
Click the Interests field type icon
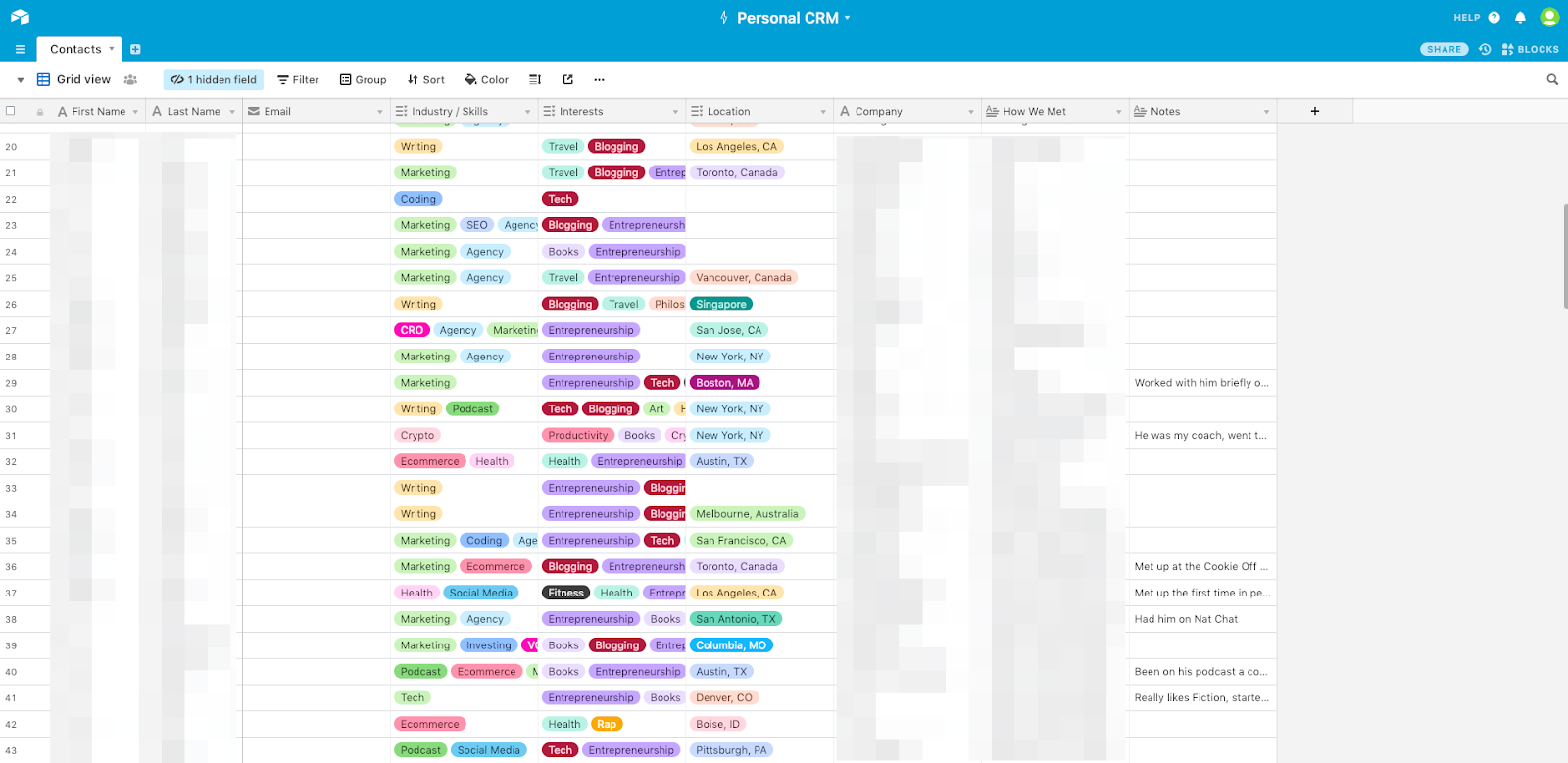click(x=549, y=111)
